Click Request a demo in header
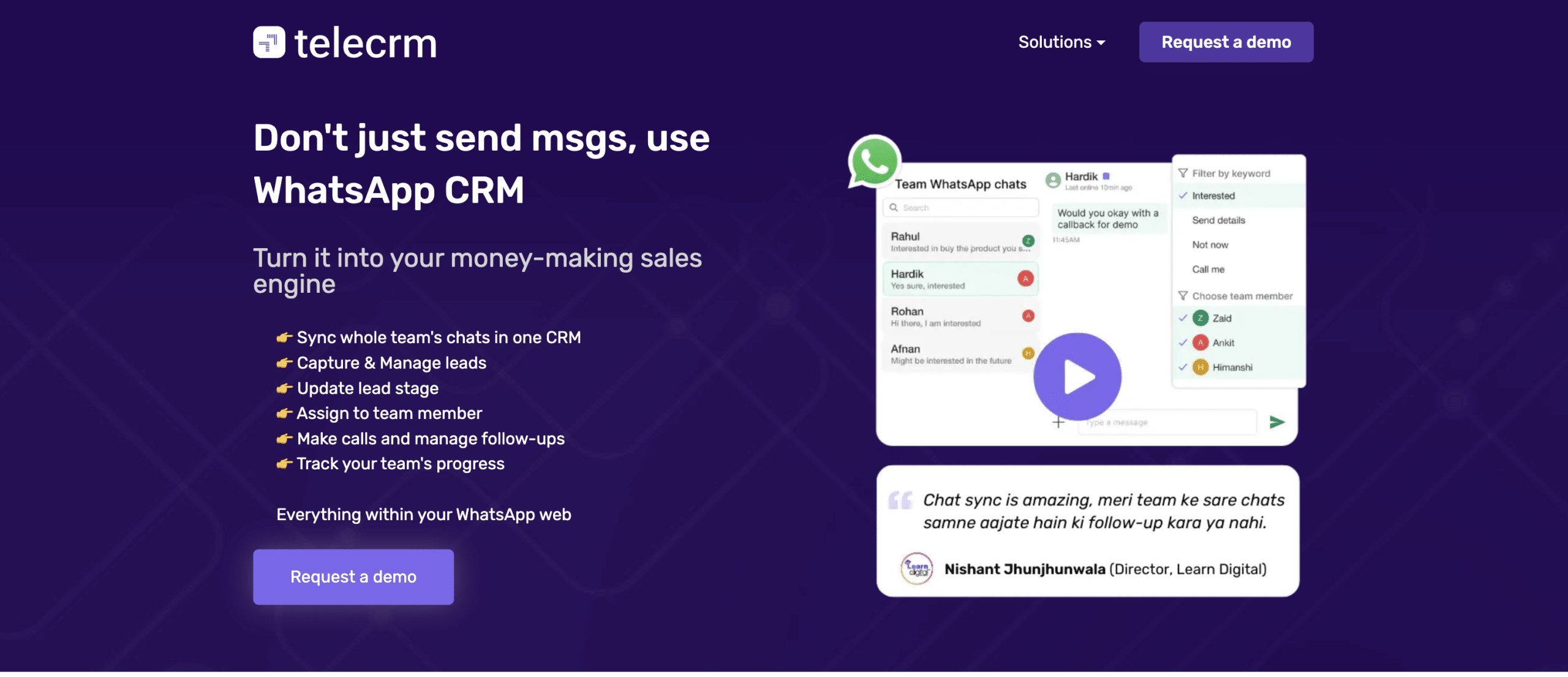The width and height of the screenshot is (1568, 677). pos(1226,42)
